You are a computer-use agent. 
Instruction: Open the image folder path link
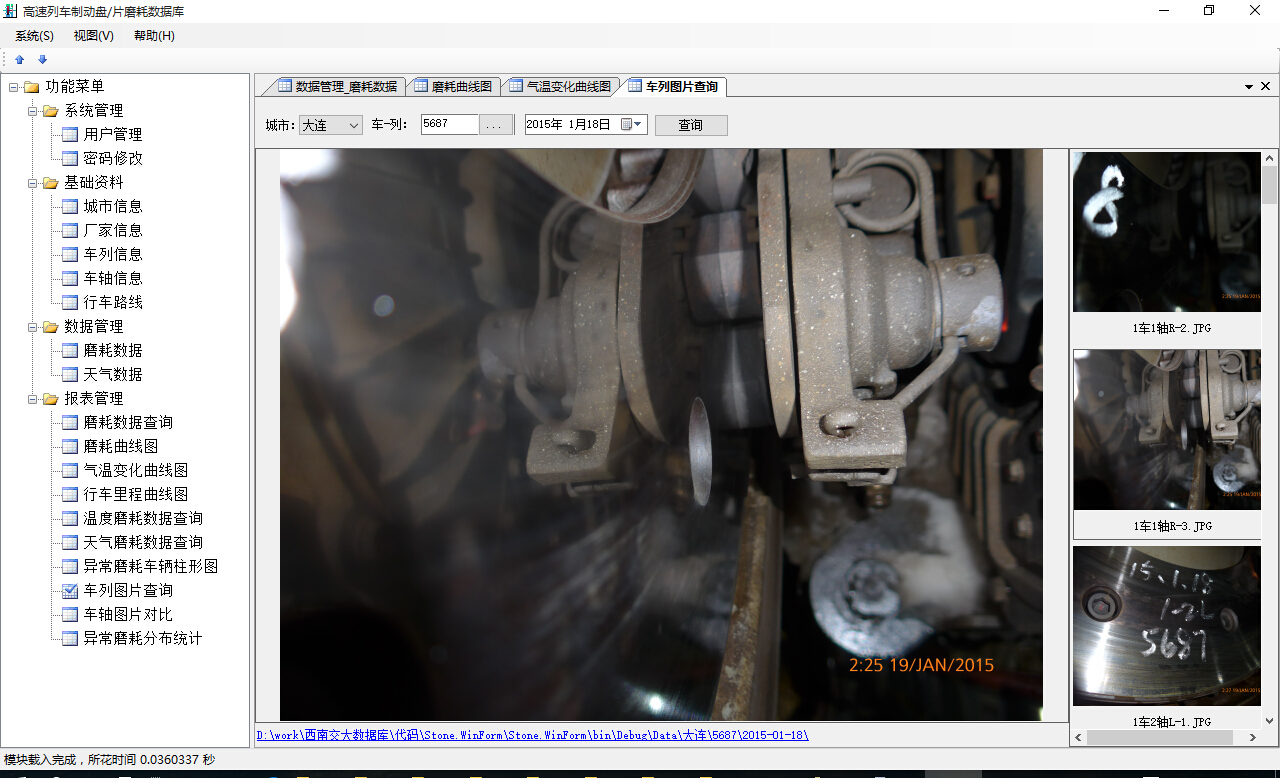pyautogui.click(x=532, y=735)
